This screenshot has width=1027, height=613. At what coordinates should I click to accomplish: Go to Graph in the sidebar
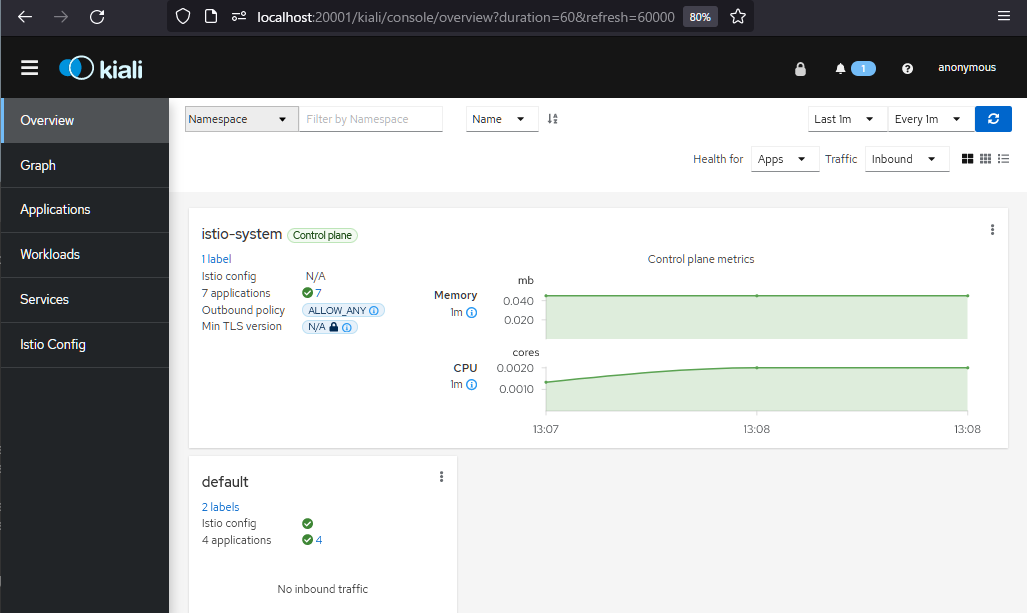click(38, 165)
